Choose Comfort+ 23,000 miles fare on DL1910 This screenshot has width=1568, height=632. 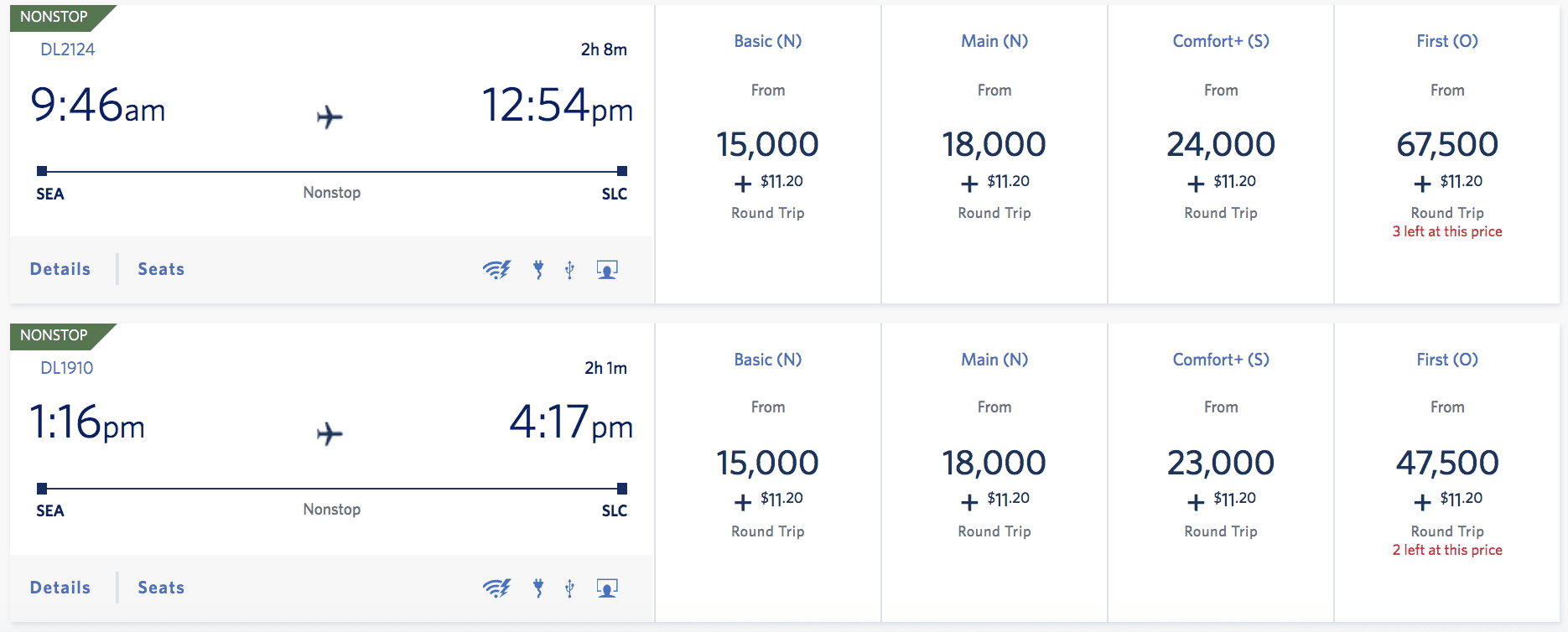point(1220,463)
